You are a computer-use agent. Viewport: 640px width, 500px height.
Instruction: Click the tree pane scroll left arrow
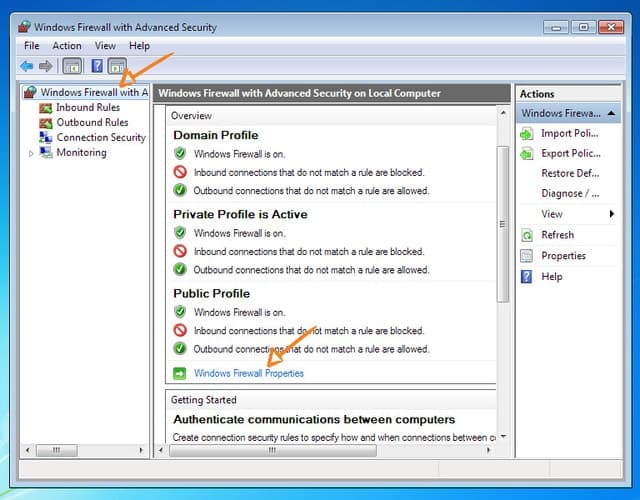(x=27, y=451)
